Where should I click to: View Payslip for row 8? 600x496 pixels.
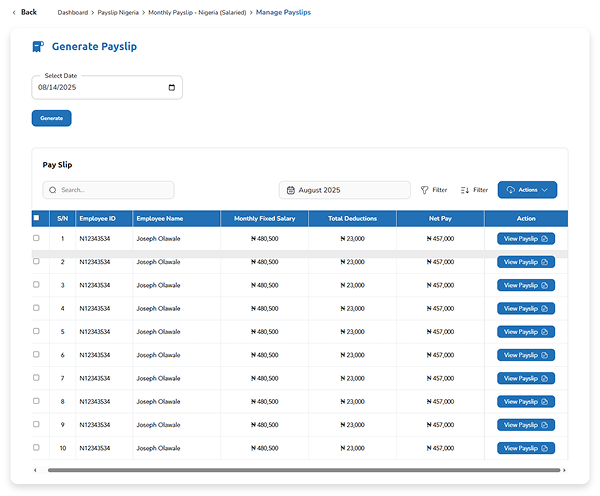526,401
